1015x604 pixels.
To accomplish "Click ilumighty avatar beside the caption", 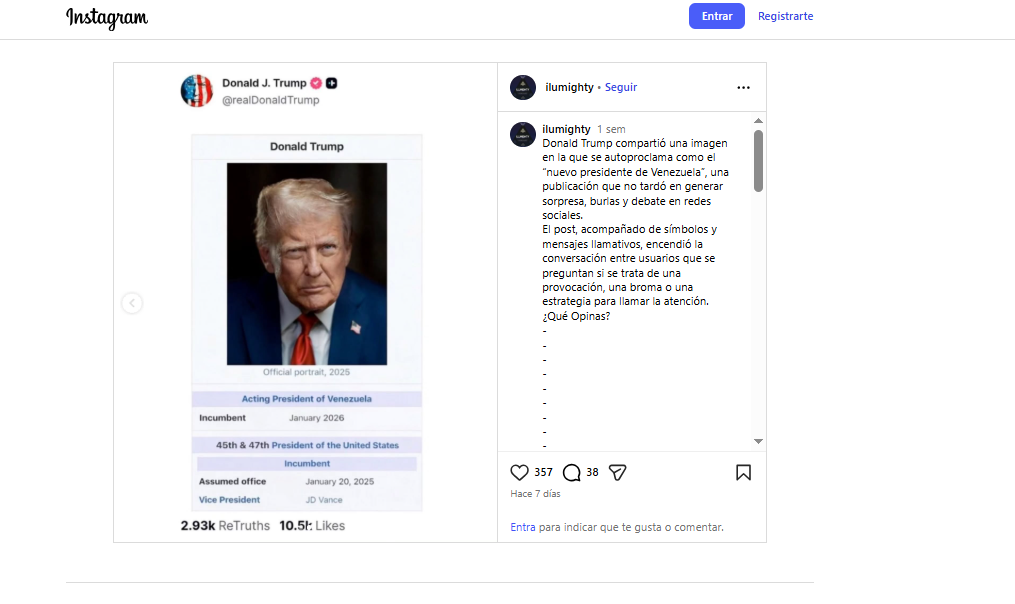I will click(x=523, y=134).
